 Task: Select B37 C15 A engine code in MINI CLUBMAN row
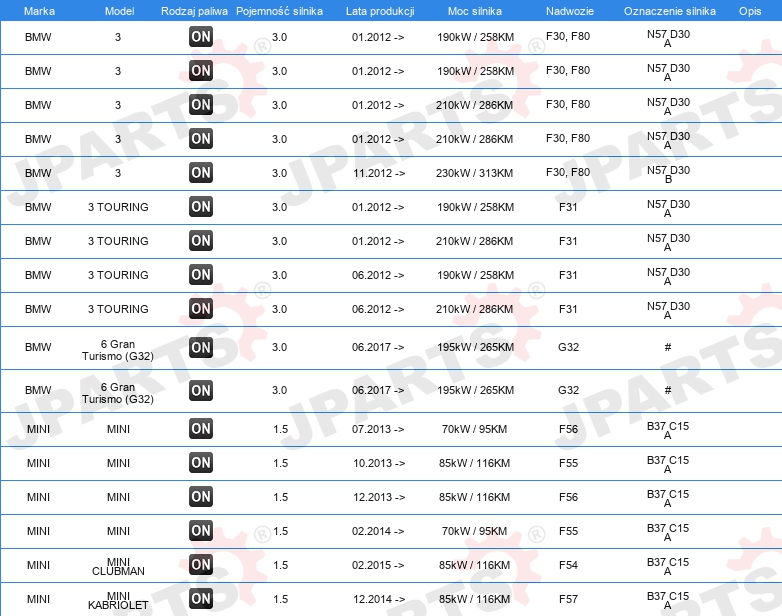pos(668,566)
